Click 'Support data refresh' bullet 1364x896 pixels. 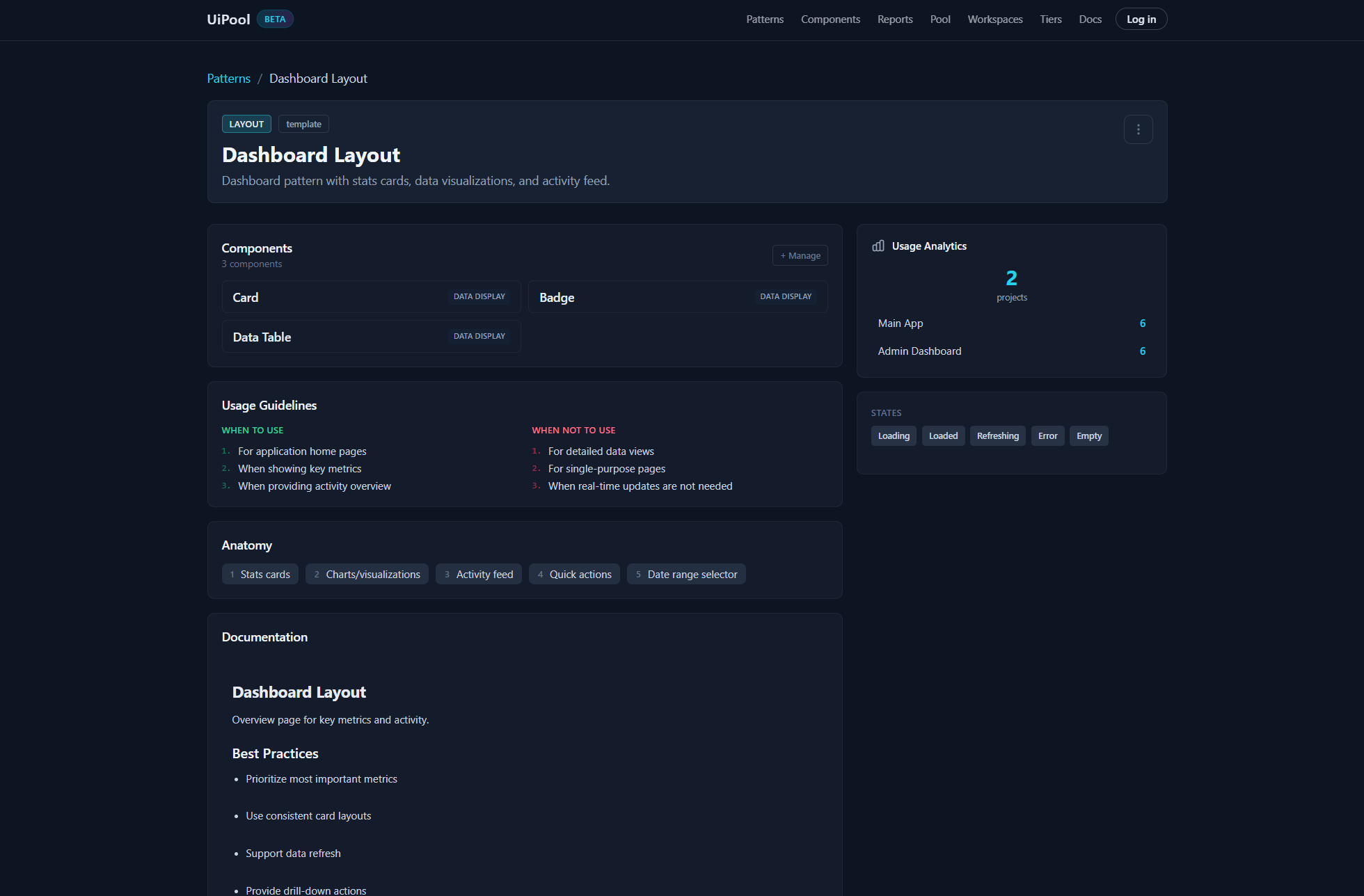tap(293, 854)
